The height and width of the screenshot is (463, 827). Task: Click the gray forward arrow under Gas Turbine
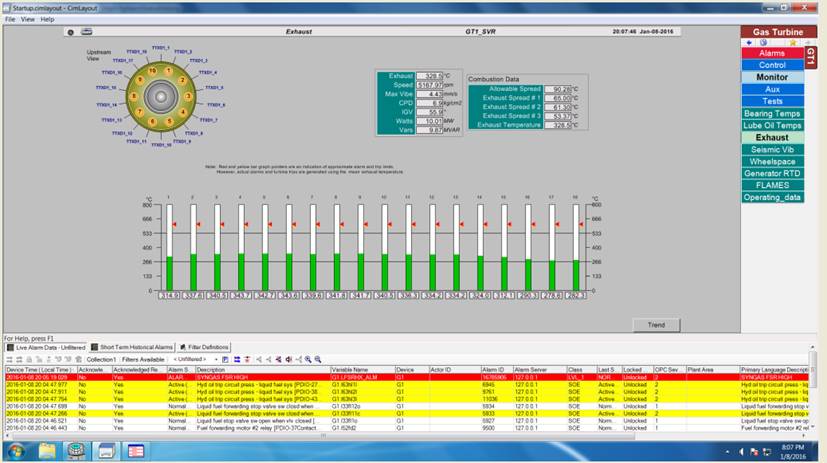click(x=807, y=43)
